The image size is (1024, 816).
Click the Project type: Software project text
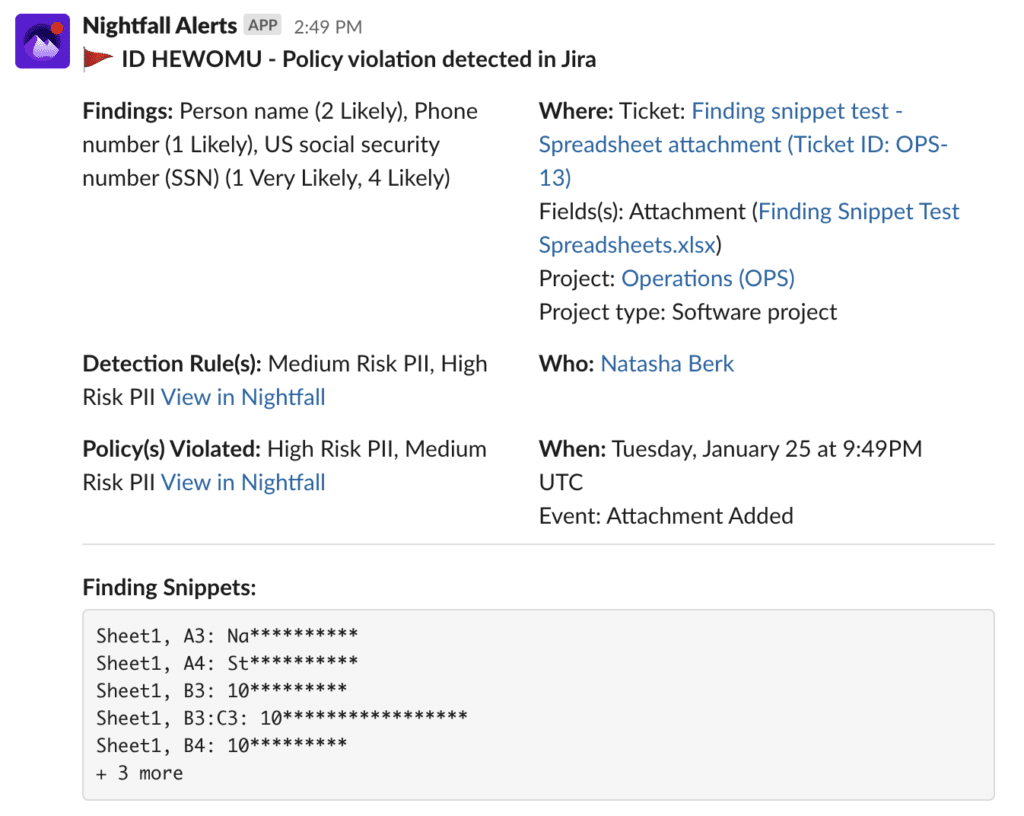click(x=688, y=312)
